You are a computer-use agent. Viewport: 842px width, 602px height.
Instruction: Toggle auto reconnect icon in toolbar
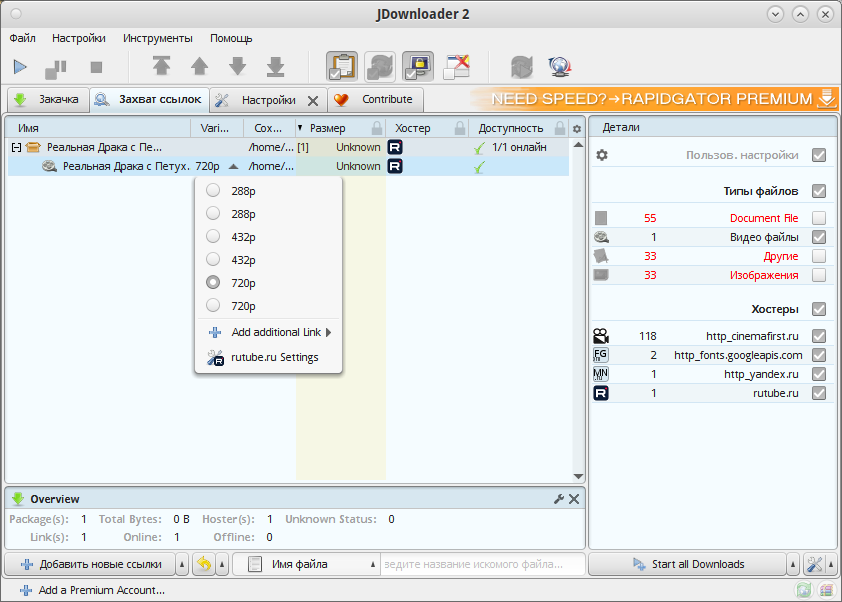click(380, 67)
